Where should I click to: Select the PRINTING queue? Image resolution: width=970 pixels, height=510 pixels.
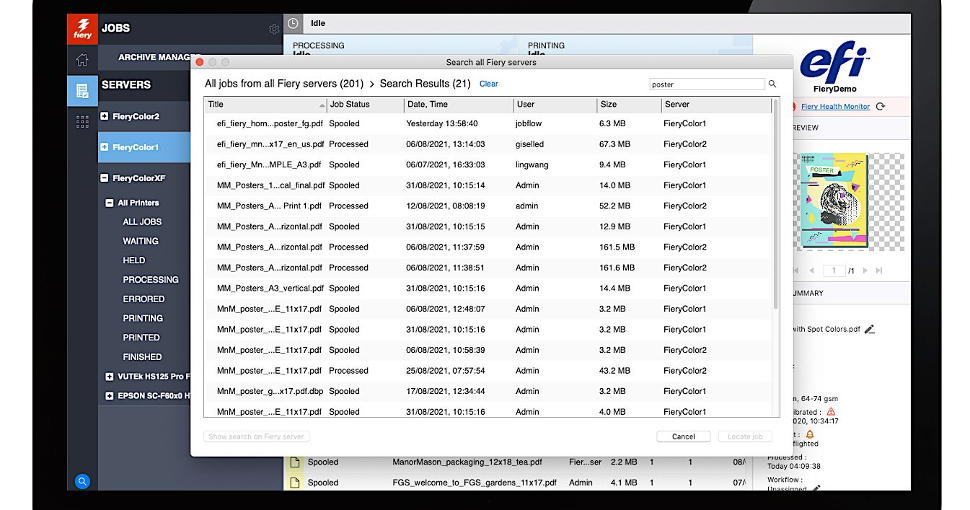click(142, 318)
